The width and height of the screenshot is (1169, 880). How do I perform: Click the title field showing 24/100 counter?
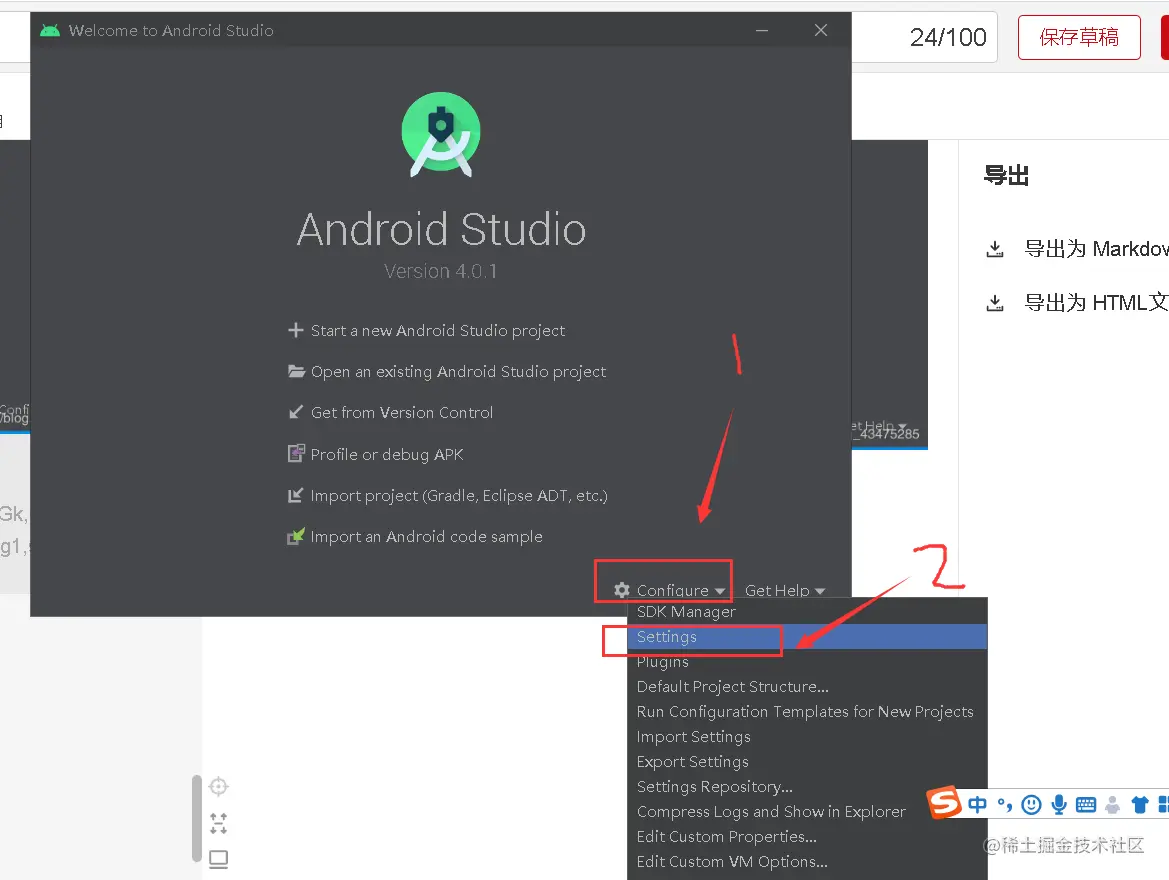coord(924,37)
